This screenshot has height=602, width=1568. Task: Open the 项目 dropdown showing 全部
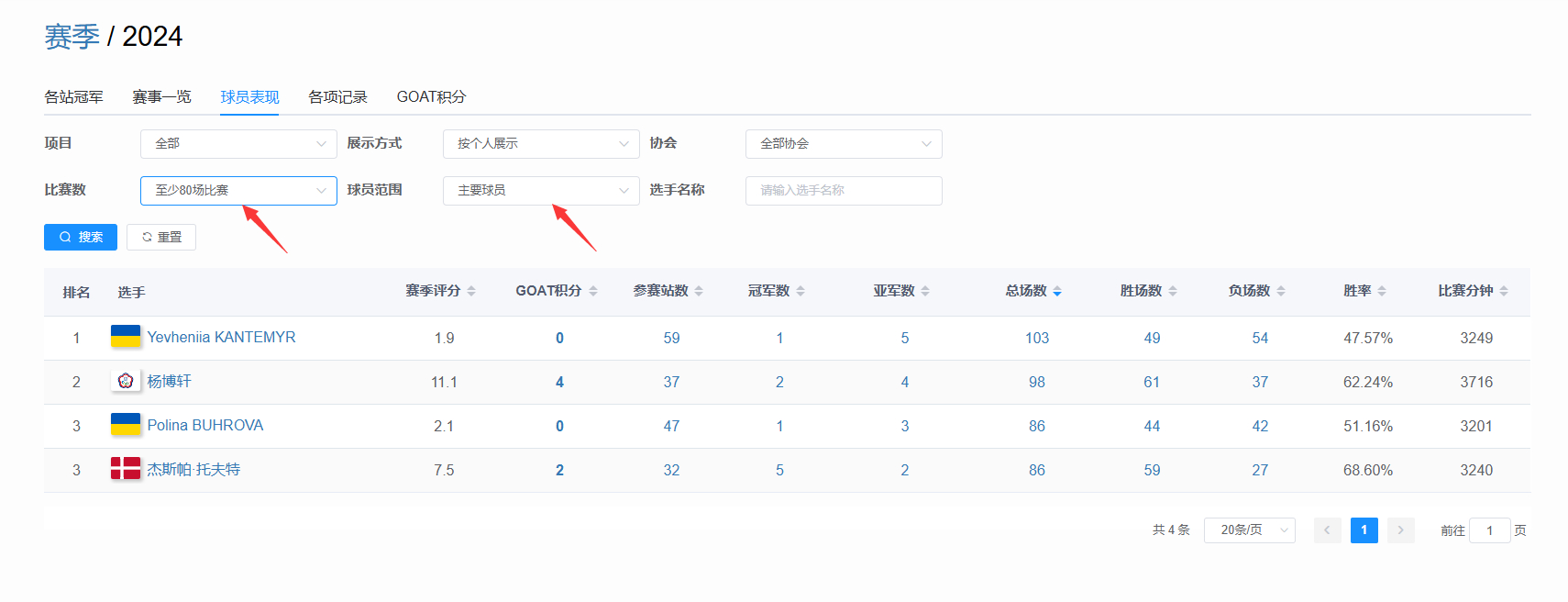point(238,144)
